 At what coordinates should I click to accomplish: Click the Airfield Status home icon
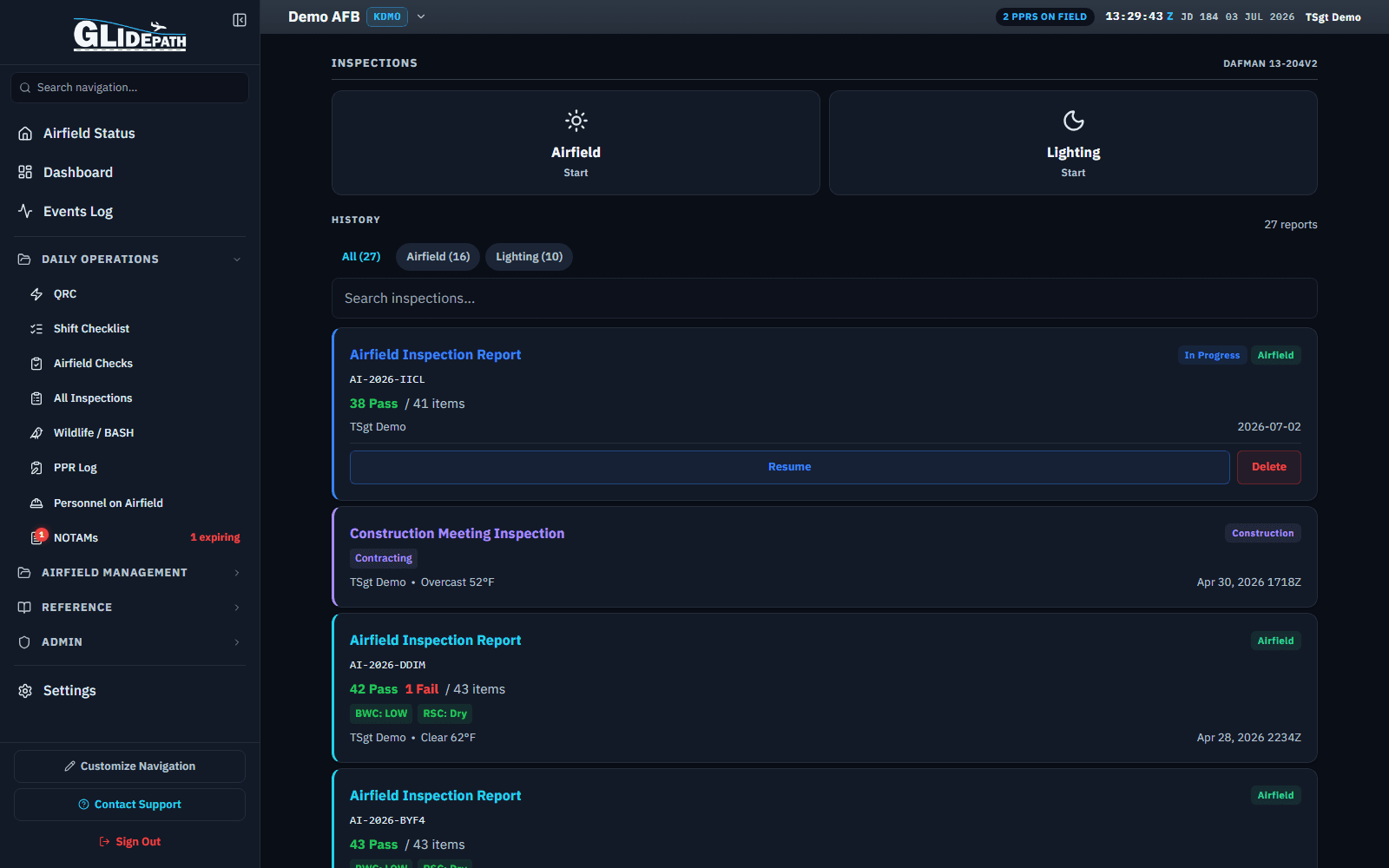(x=25, y=134)
